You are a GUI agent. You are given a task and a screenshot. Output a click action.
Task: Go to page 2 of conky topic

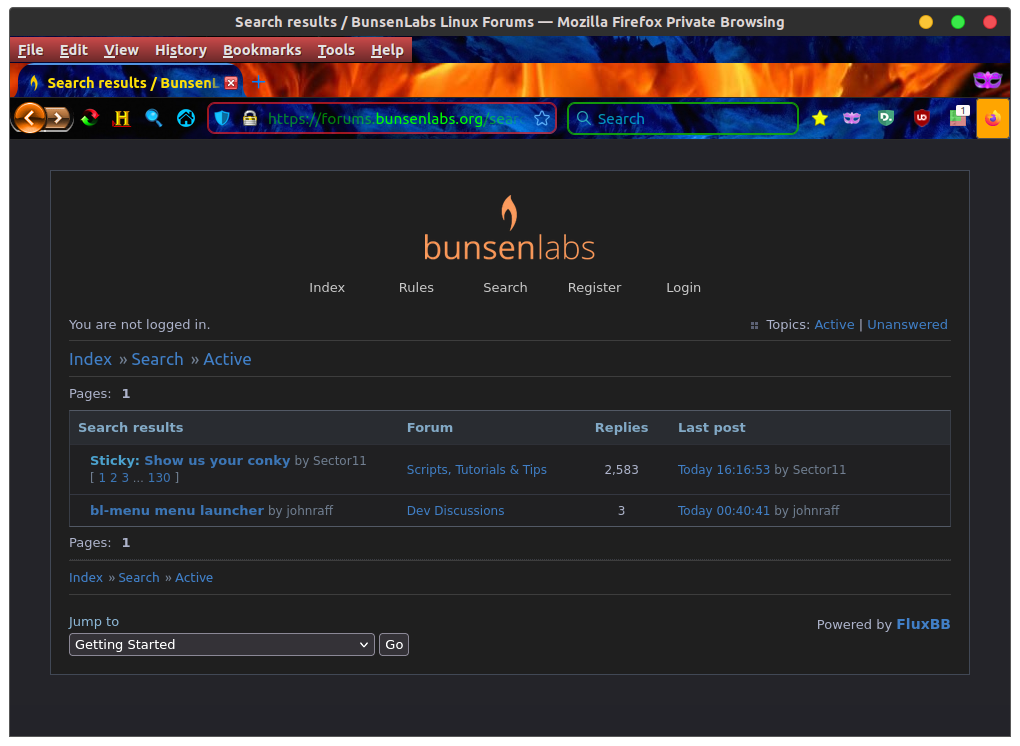[x=114, y=477]
